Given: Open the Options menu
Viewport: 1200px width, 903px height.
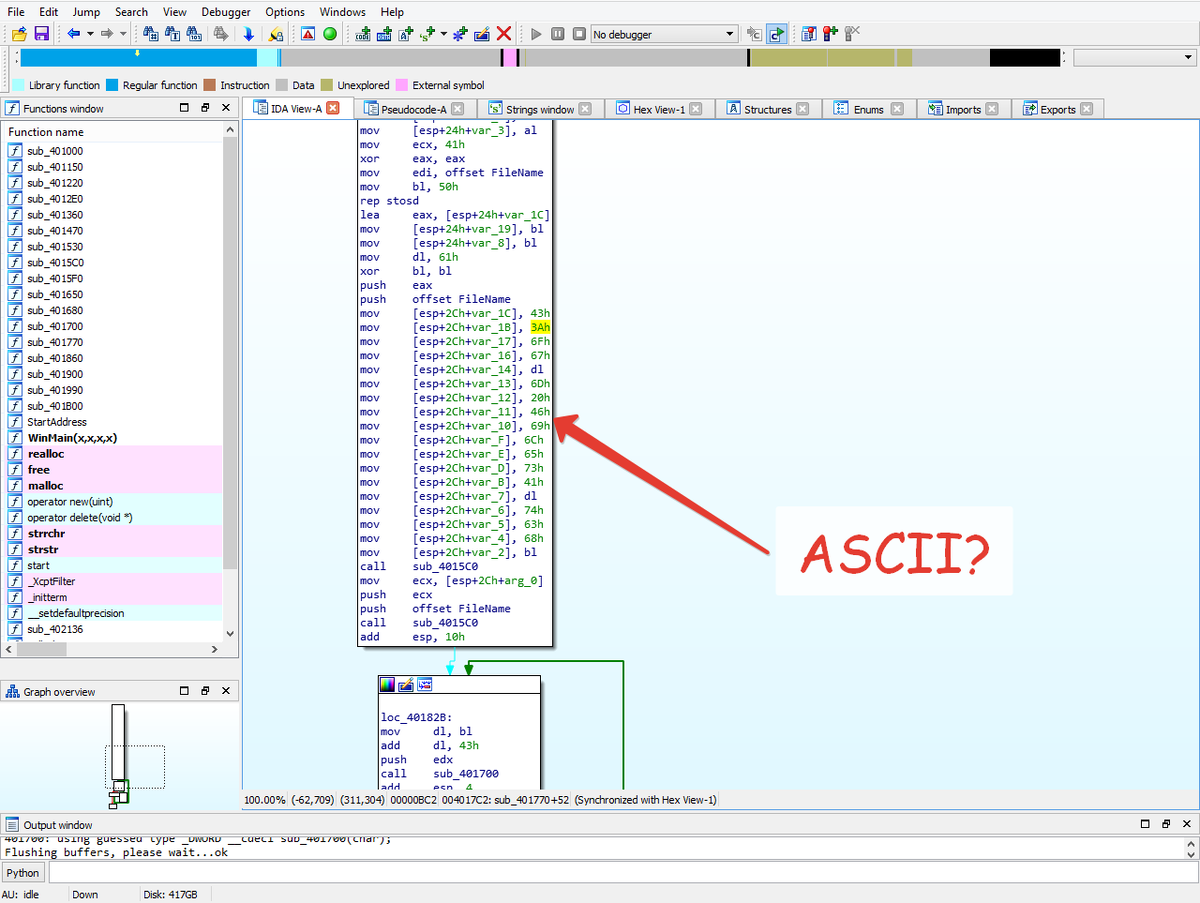Looking at the screenshot, I should [285, 11].
